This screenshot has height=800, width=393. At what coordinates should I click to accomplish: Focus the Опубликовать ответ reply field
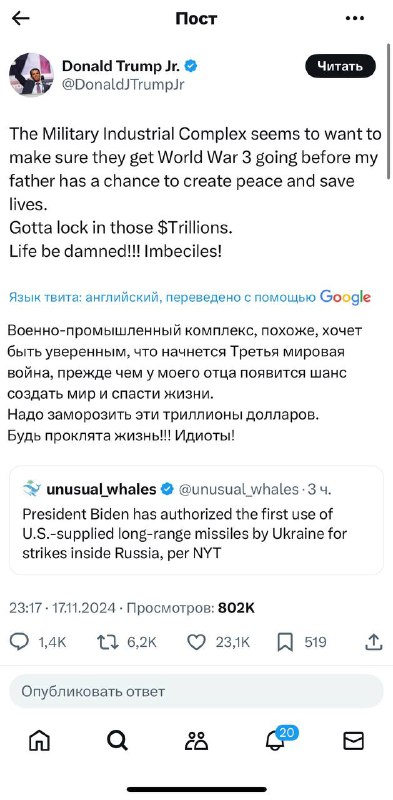[196, 691]
